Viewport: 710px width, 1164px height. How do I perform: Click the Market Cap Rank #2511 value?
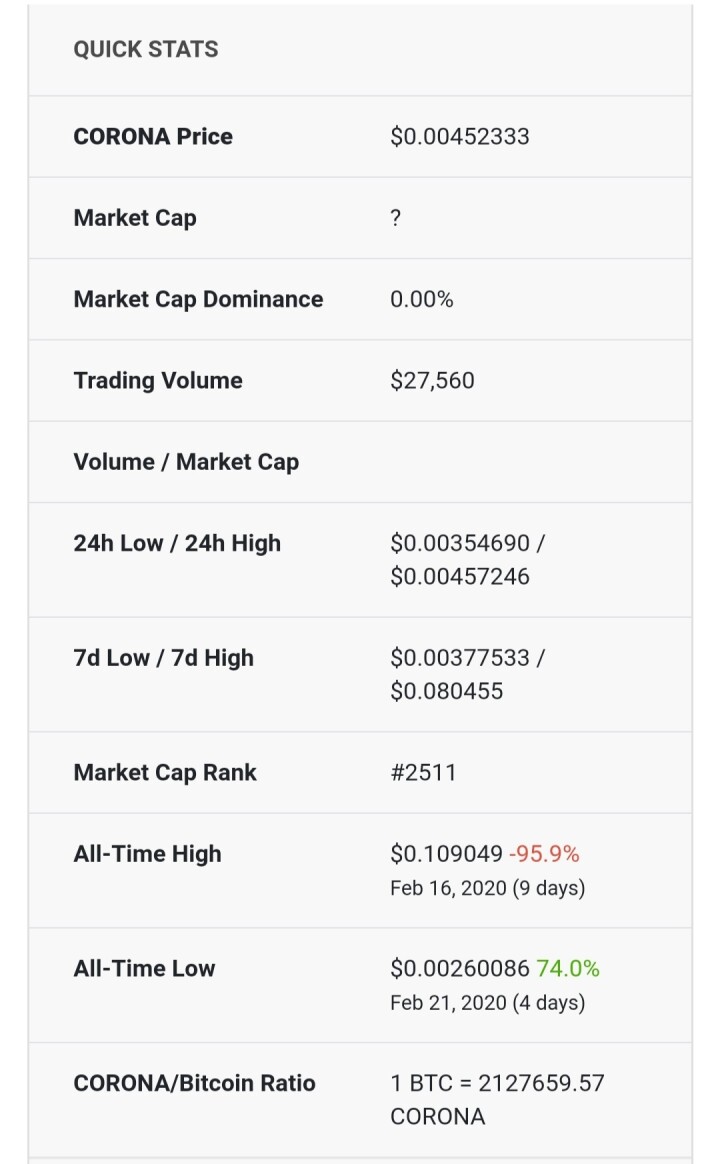[423, 773]
